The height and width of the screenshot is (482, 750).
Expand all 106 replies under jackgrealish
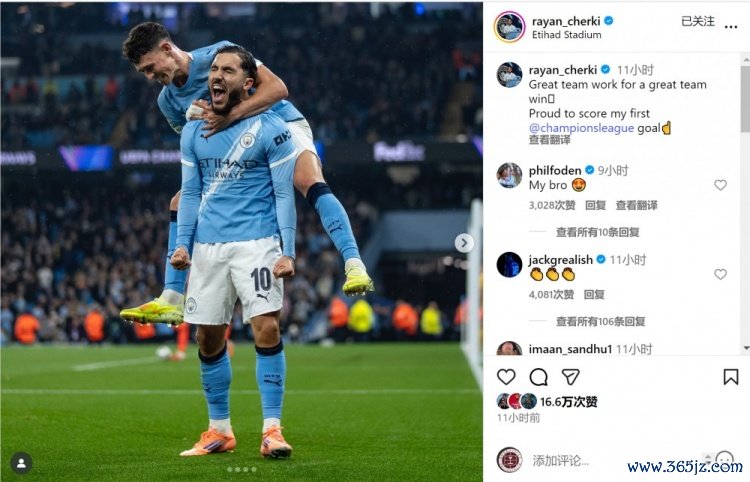point(600,321)
